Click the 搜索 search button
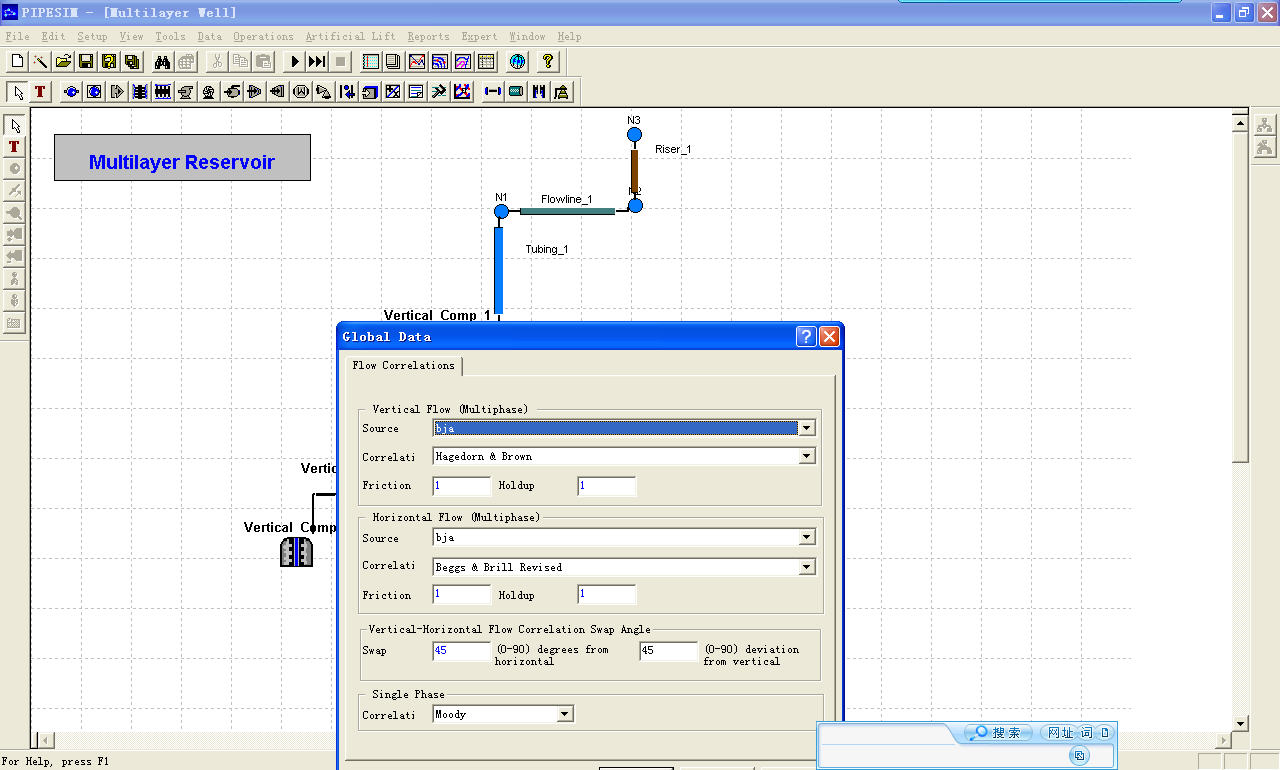 pos(998,733)
